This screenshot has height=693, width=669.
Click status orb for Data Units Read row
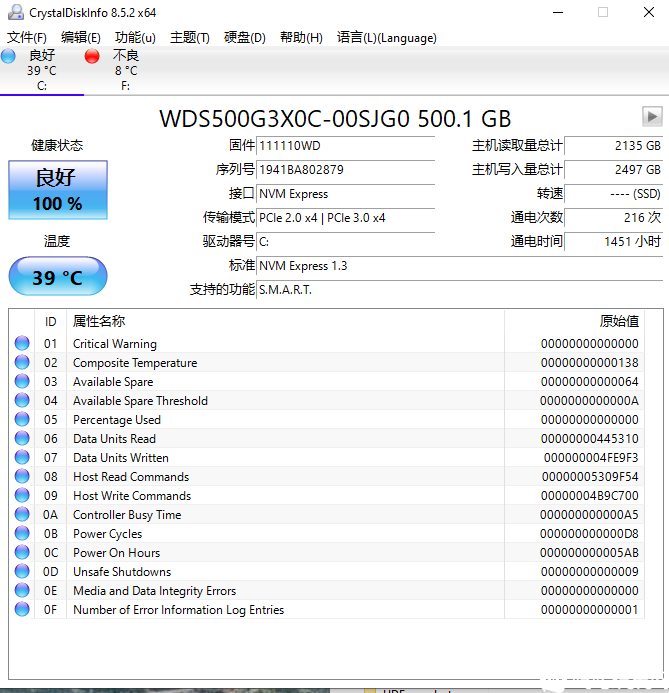(22, 438)
